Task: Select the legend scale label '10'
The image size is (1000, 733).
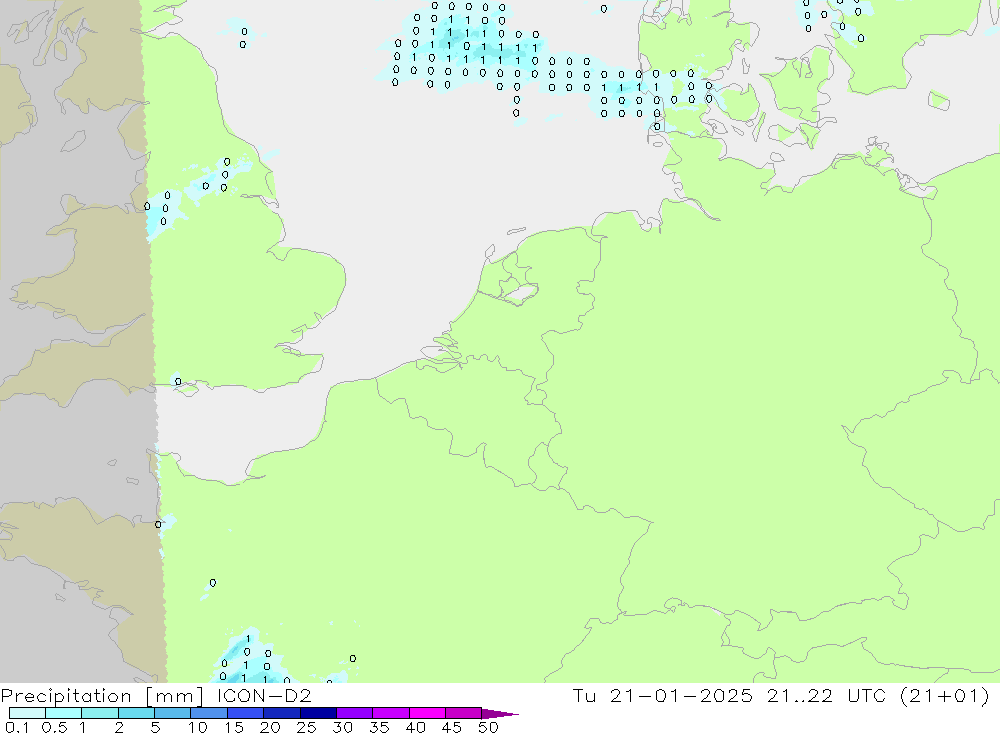Action: click(x=197, y=727)
